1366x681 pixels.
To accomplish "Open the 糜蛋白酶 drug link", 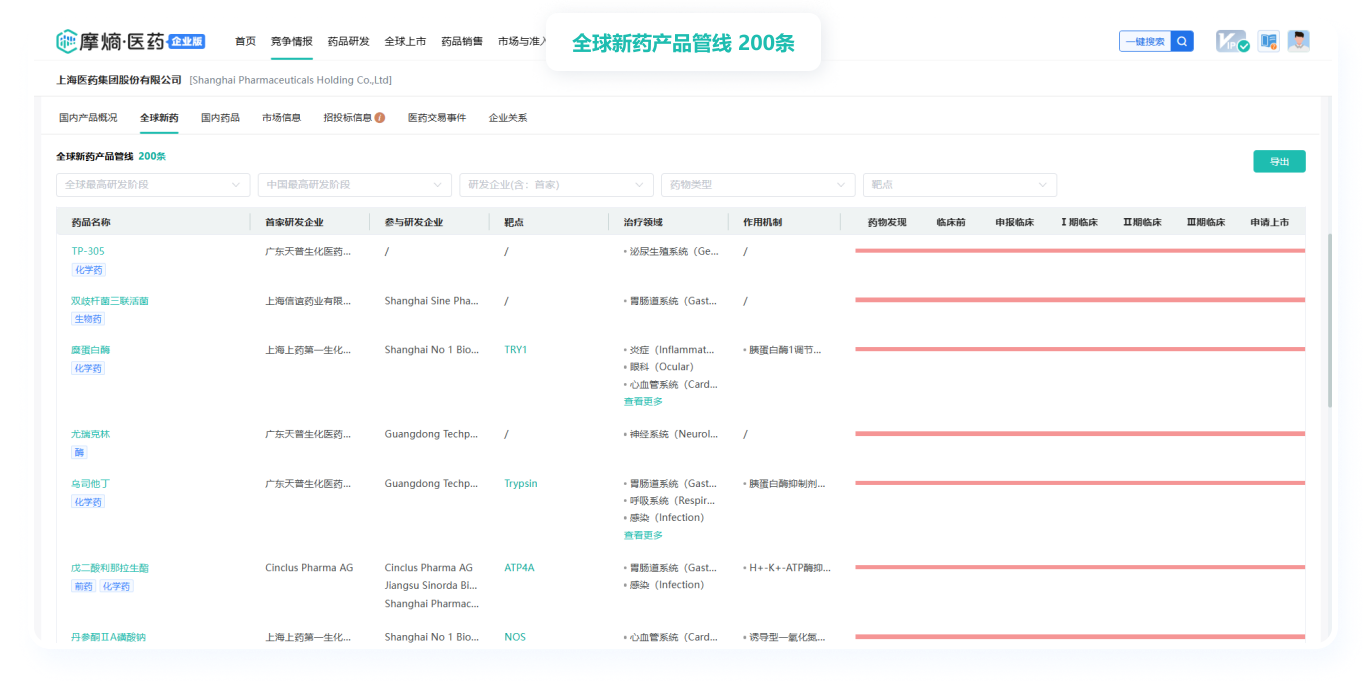I will point(90,350).
